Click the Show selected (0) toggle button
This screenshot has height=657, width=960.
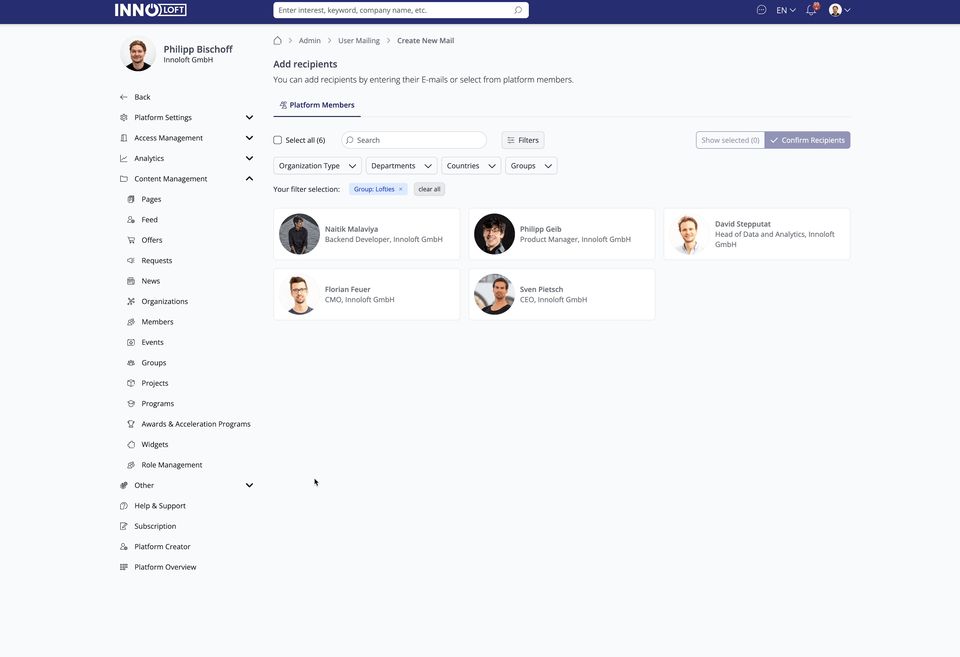(x=730, y=140)
